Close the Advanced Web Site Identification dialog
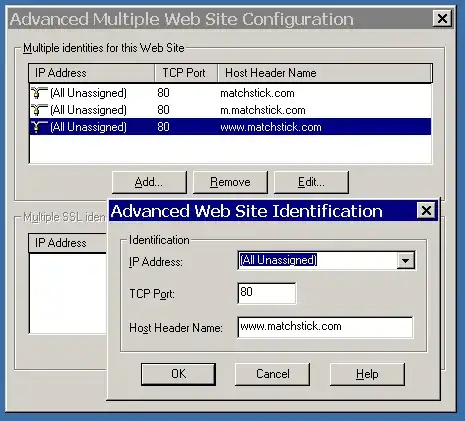Image resolution: width=465 pixels, height=421 pixels. click(x=426, y=211)
